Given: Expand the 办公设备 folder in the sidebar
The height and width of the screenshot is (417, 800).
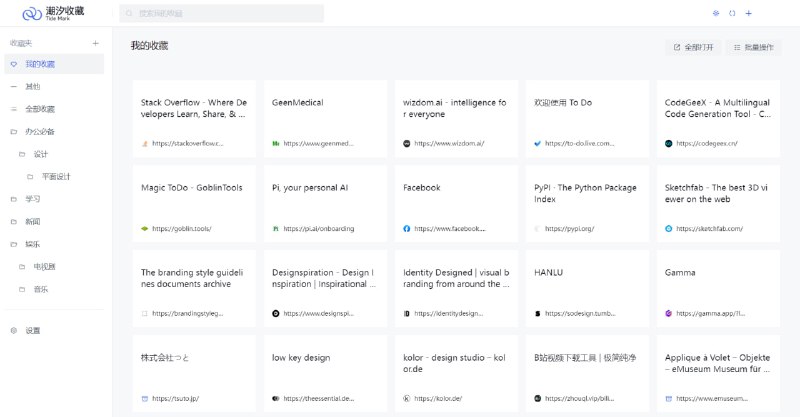Looking at the screenshot, I should pyautogui.click(x=14, y=131).
